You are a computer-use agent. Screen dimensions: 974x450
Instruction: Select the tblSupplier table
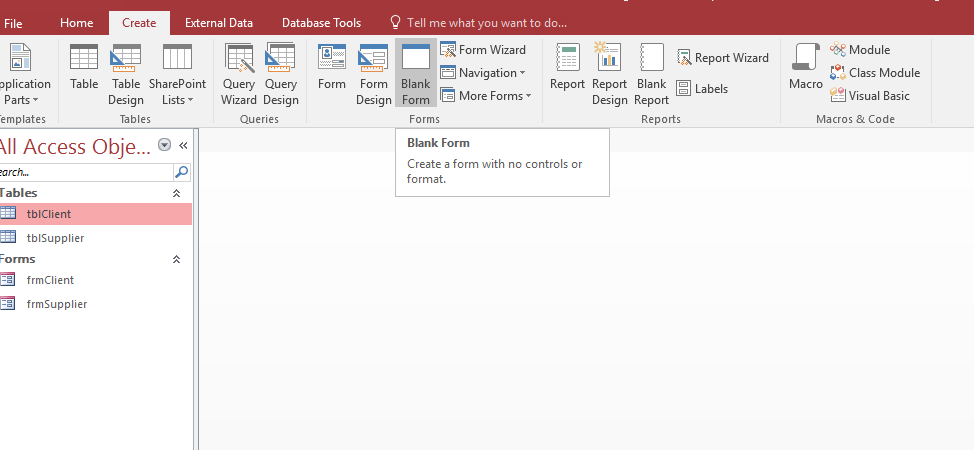(96, 238)
